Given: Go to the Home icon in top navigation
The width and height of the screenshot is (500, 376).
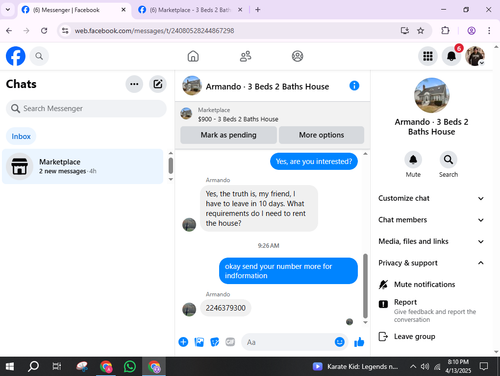Looking at the screenshot, I should pyautogui.click(x=193, y=56).
